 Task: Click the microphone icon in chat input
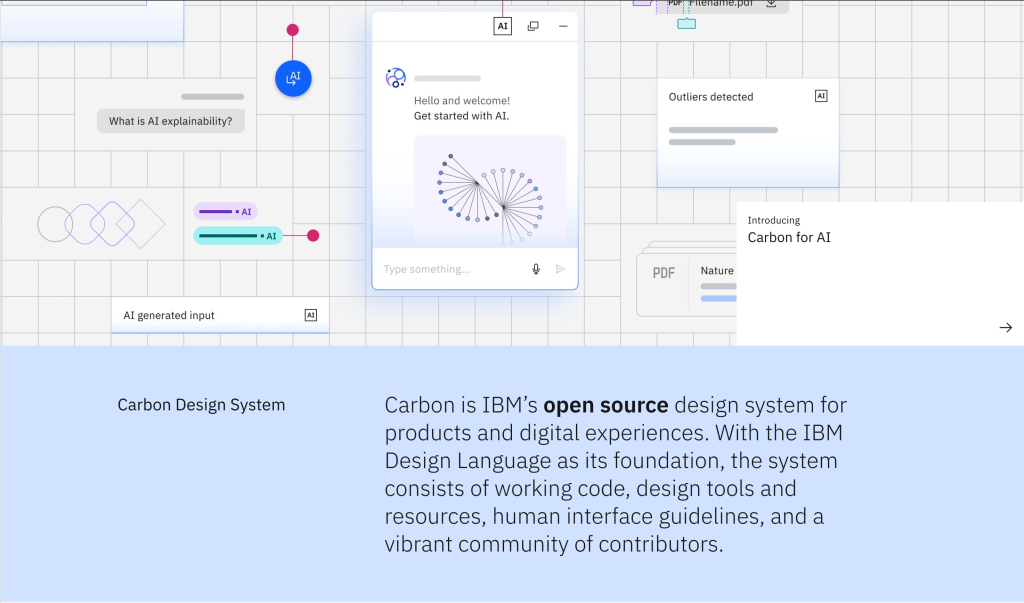pyautogui.click(x=535, y=268)
